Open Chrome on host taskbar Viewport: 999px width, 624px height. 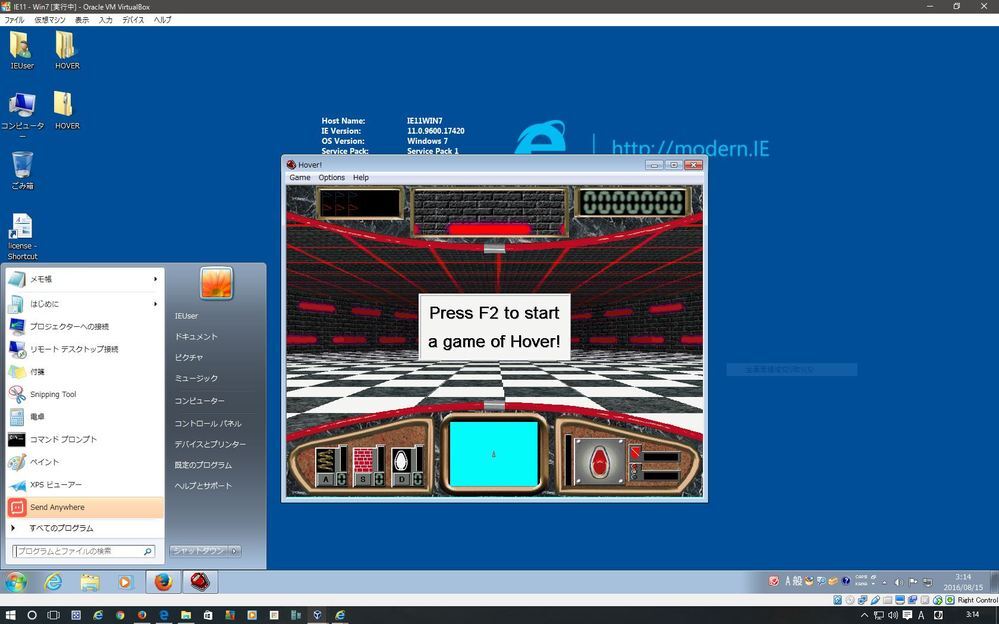coord(120,615)
